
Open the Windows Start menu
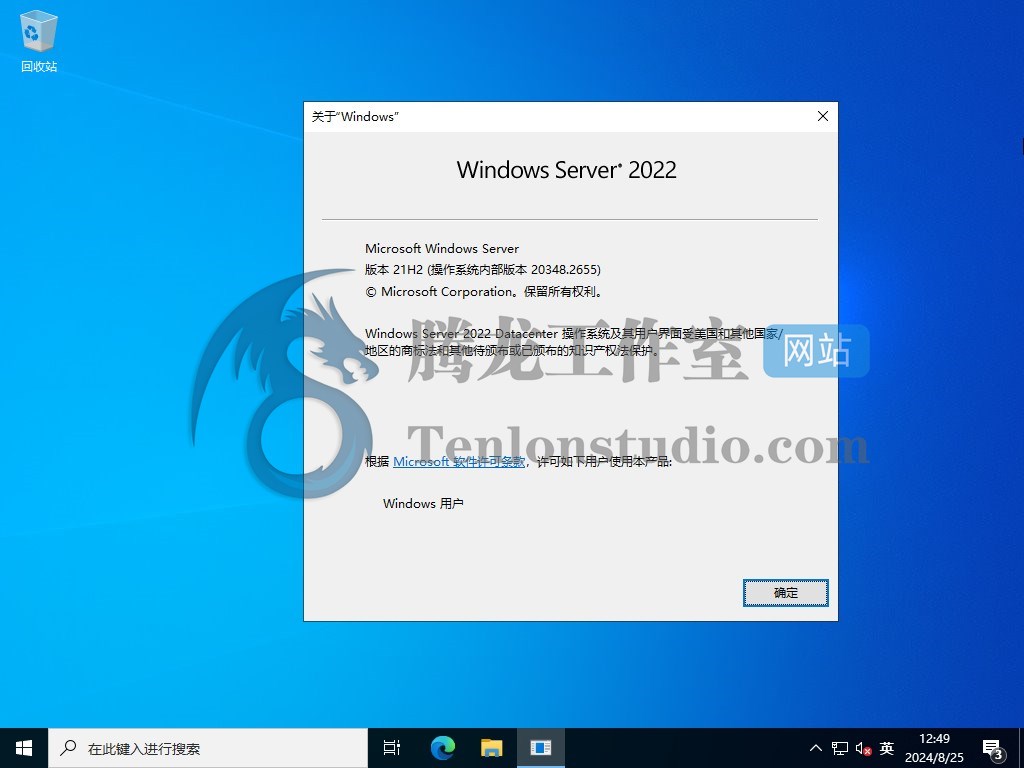click(24, 748)
